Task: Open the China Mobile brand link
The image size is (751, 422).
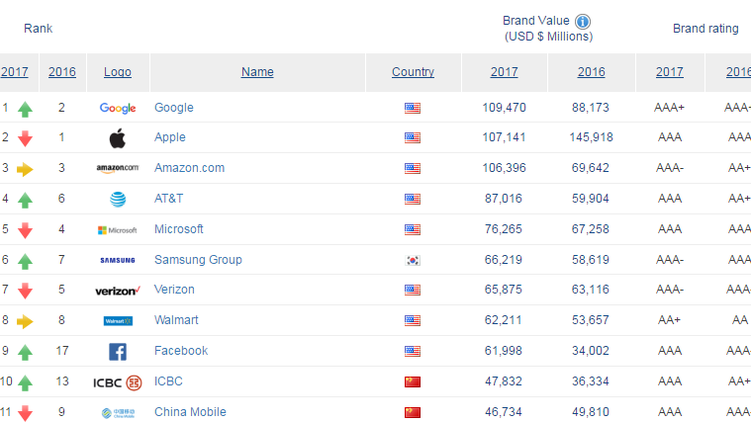Action: (x=190, y=412)
